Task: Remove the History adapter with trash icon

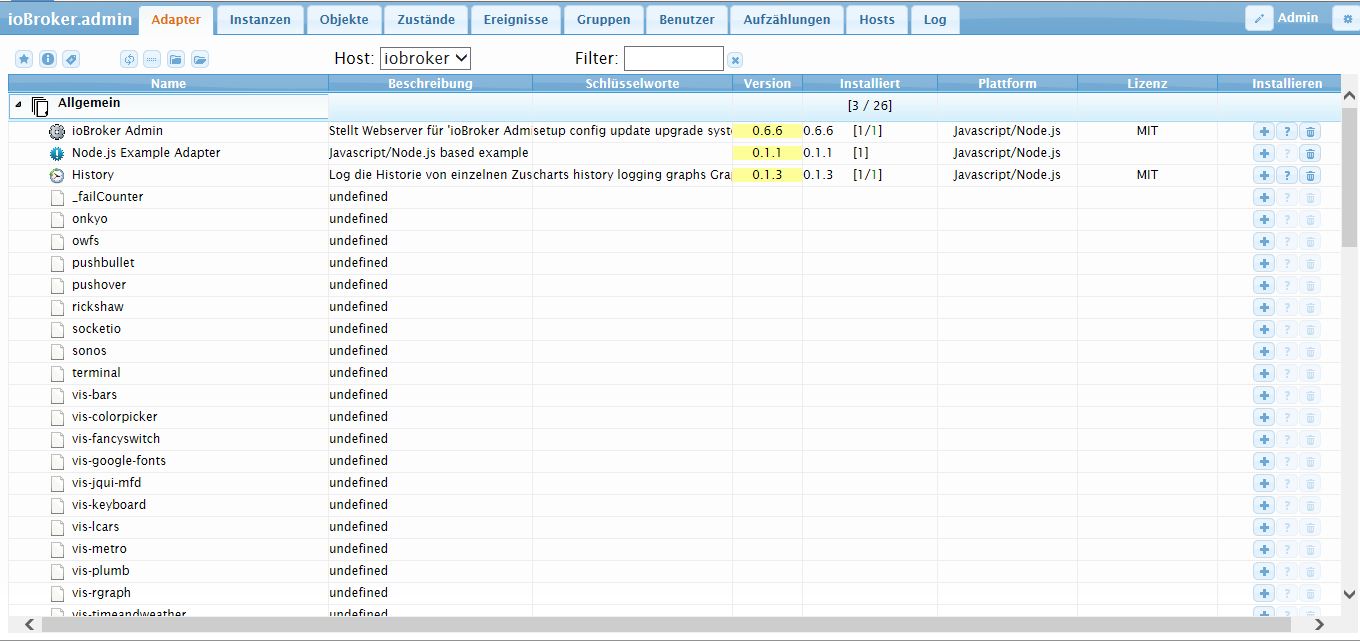Action: [x=1311, y=175]
